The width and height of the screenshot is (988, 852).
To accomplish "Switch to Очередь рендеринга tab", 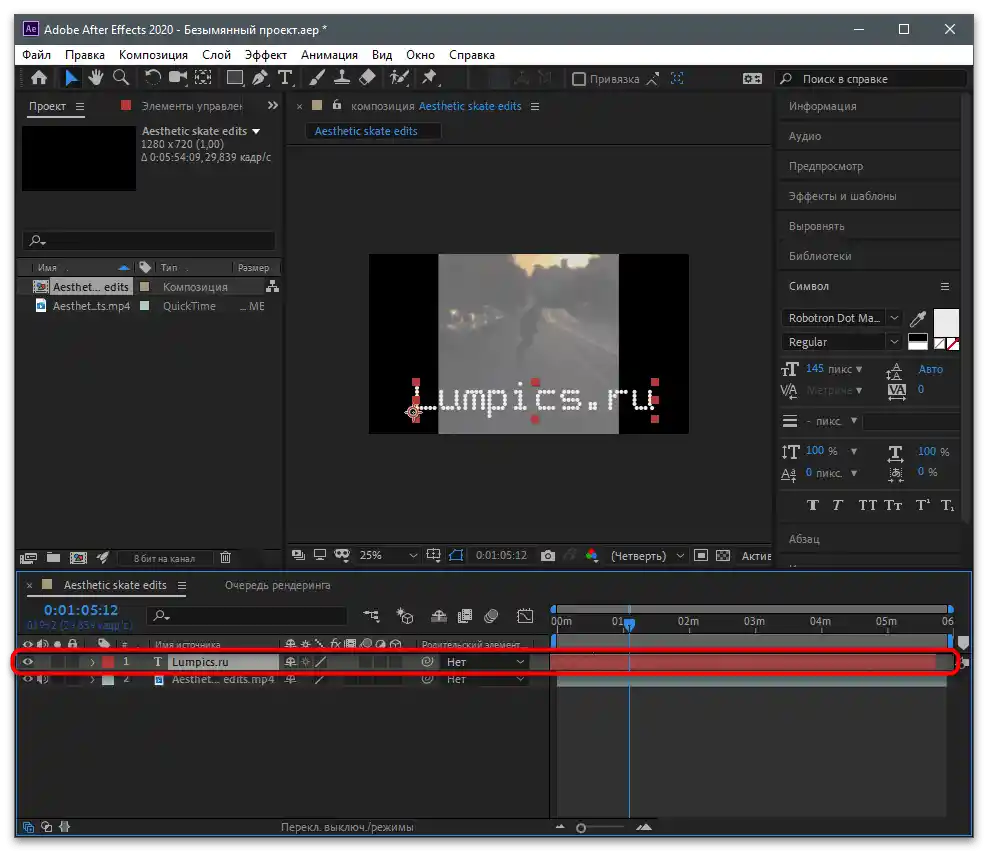I will 277,585.
